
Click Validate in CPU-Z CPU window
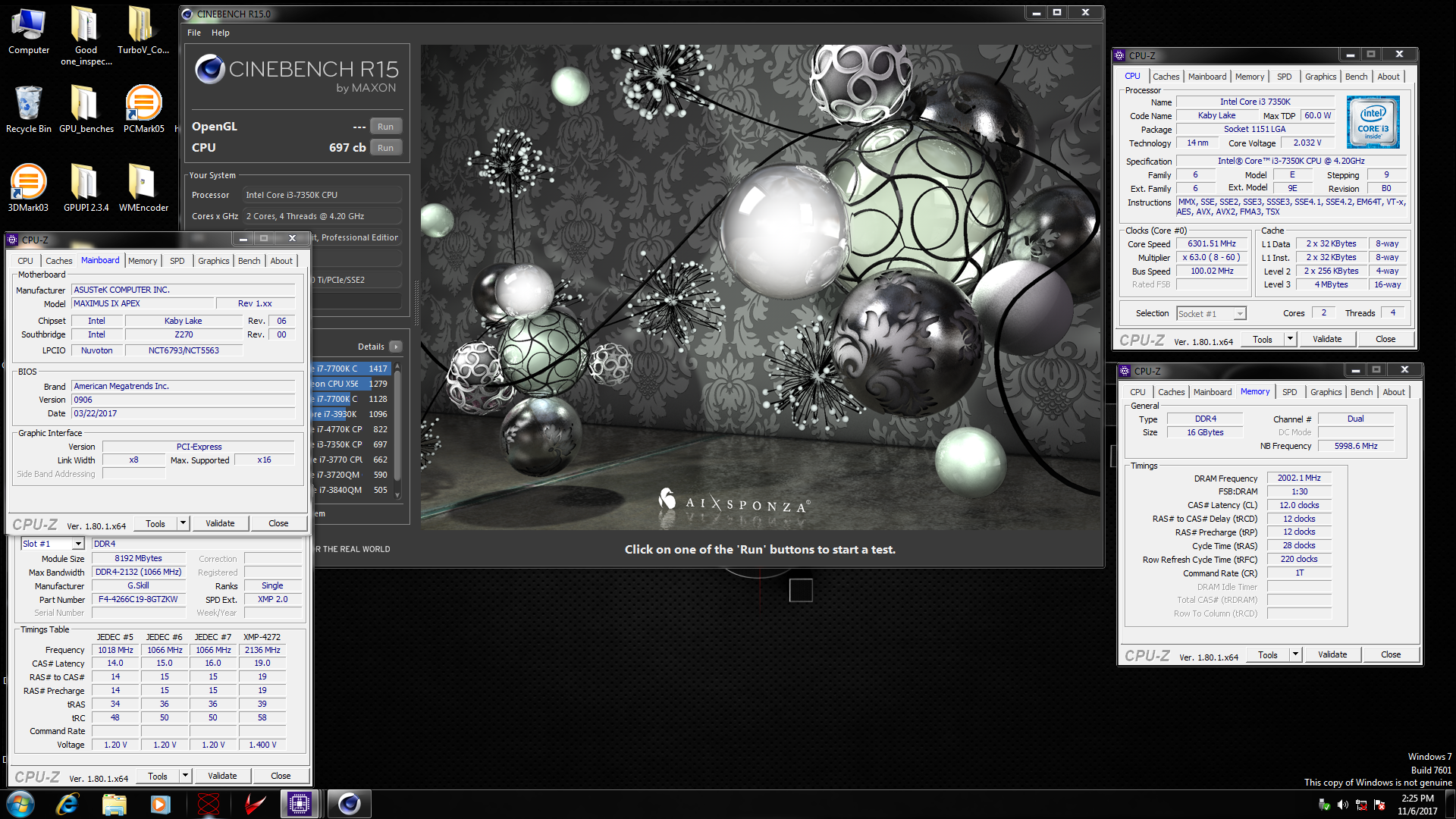(1326, 339)
